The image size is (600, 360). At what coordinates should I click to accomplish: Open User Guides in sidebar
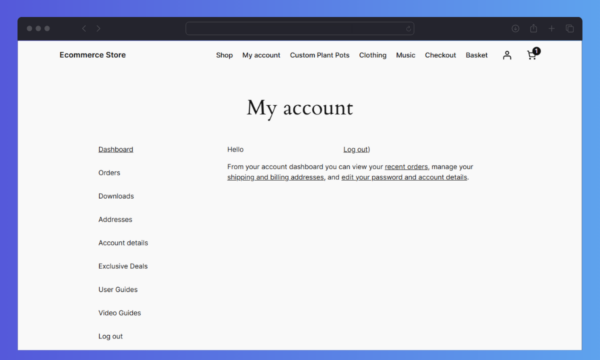point(118,289)
